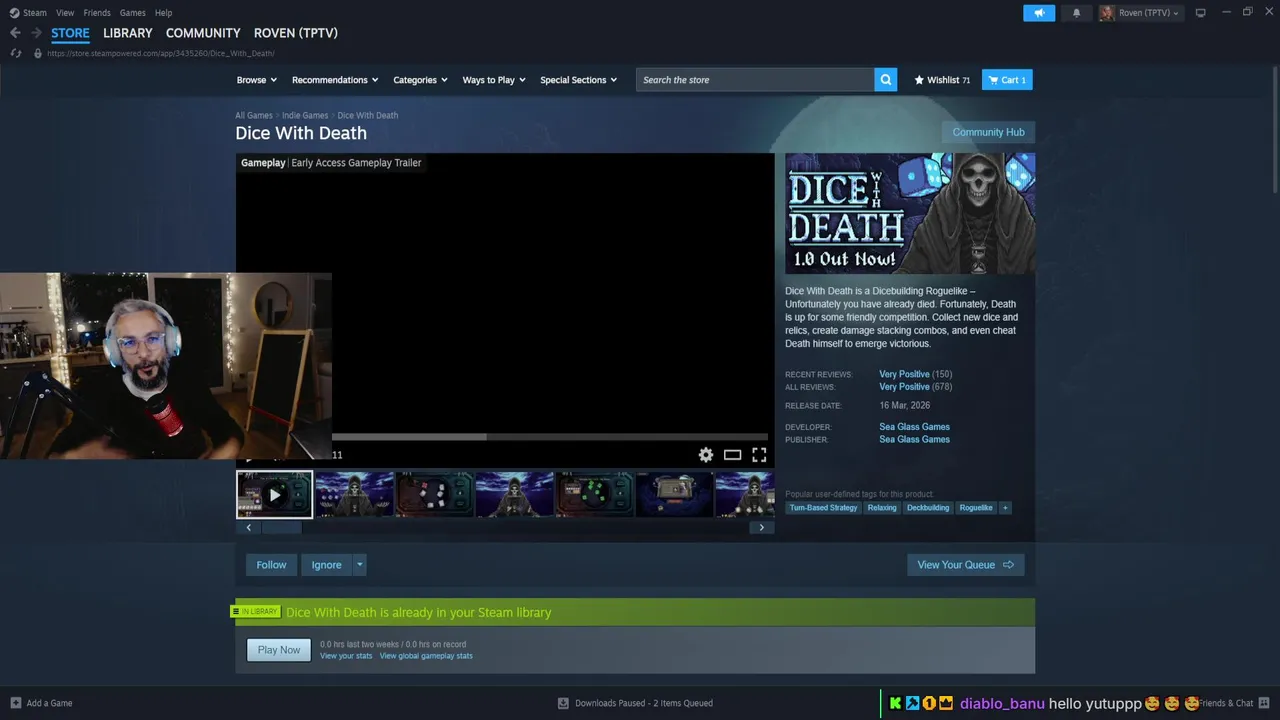Screen dimensions: 1280x720
Task: Click the Community Hub button
Action: (x=988, y=132)
